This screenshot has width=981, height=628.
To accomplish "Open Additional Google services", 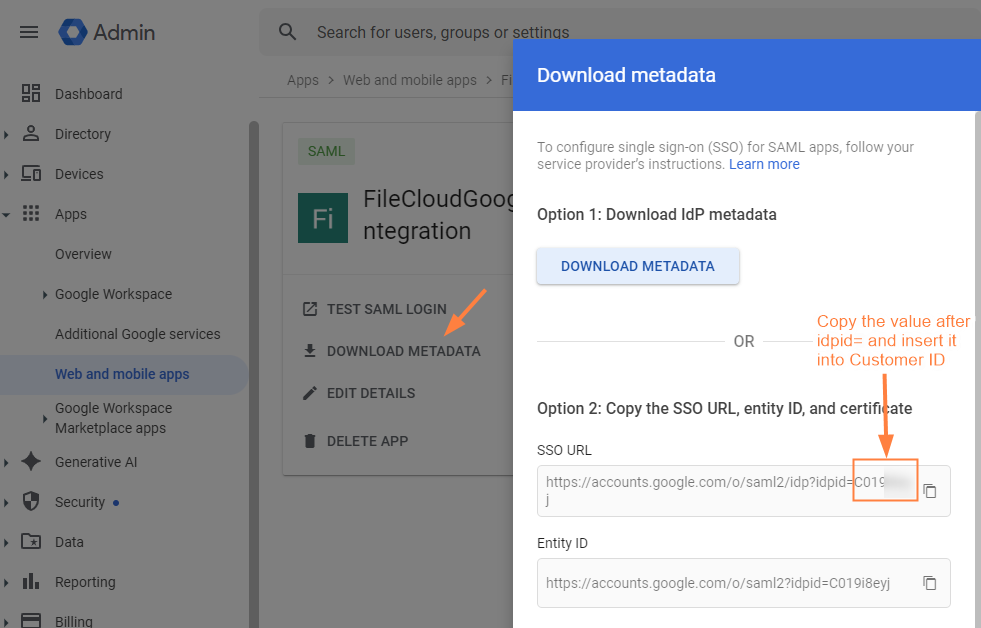I will tap(137, 334).
